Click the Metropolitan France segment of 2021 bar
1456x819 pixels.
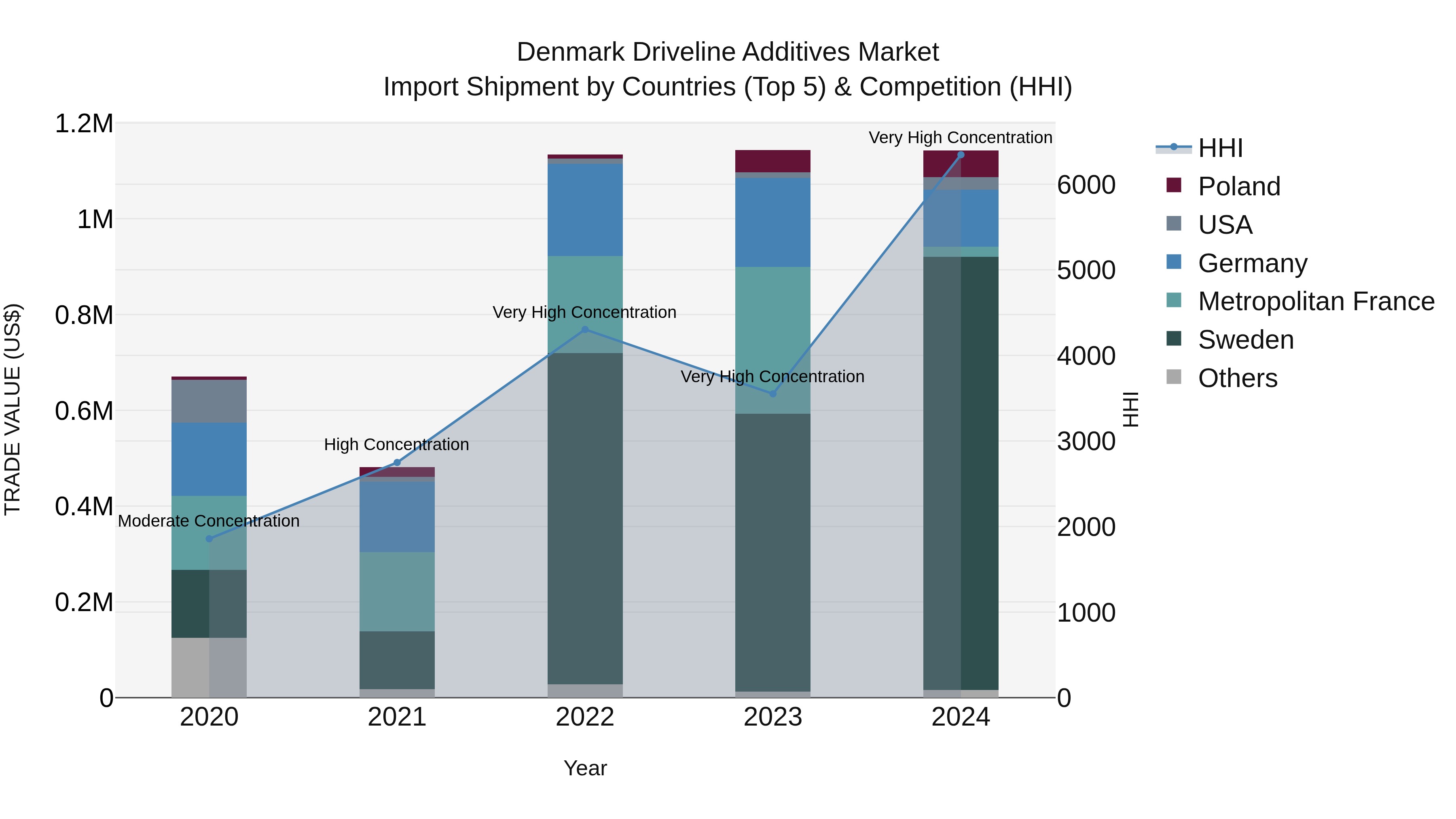click(397, 592)
